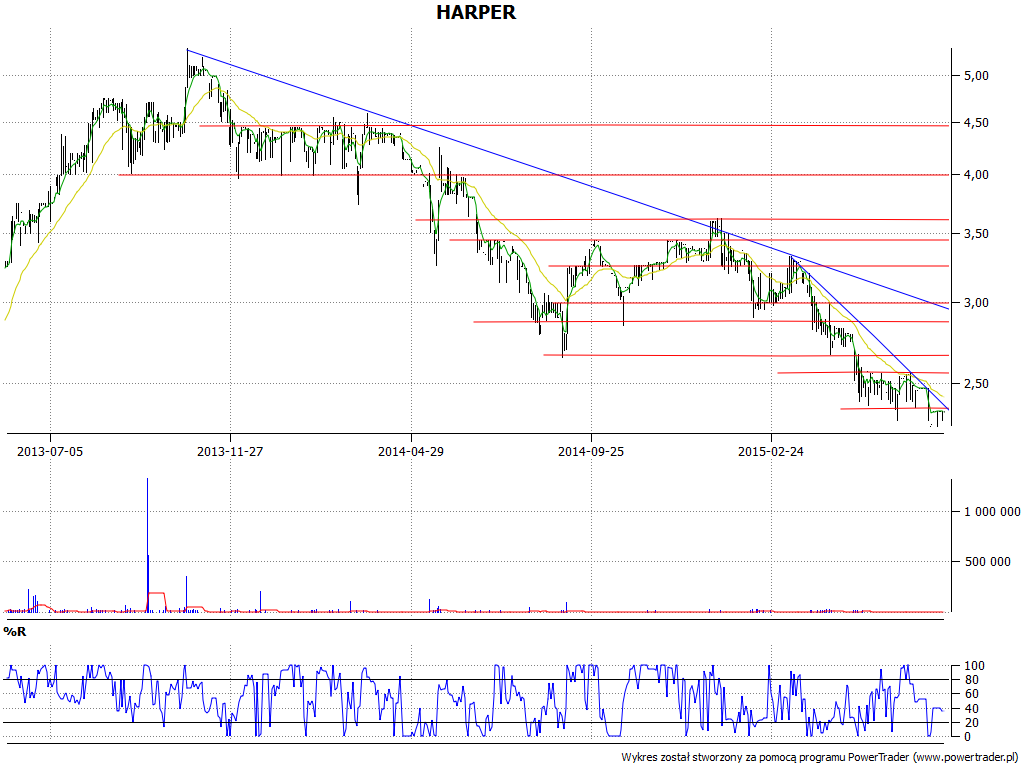Click the 500 000 volume axis label
Screen dimensions: 1024x768
point(987,562)
